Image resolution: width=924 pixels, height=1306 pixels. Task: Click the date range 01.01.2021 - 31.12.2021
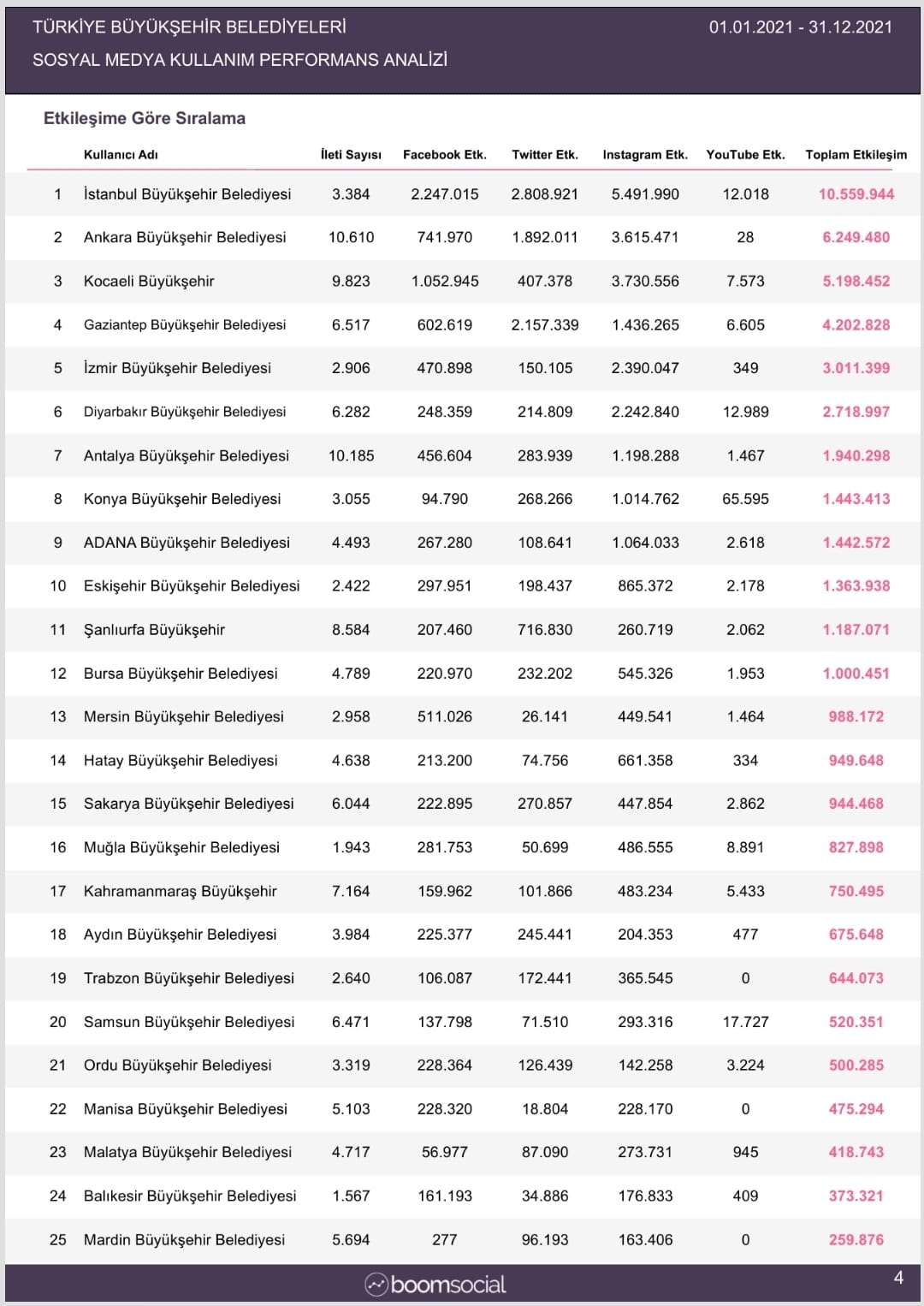[801, 27]
